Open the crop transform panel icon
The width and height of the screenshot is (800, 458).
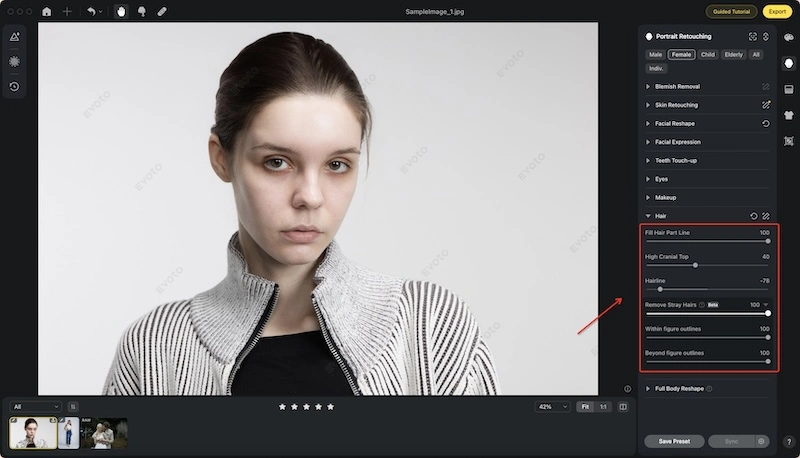coord(789,141)
